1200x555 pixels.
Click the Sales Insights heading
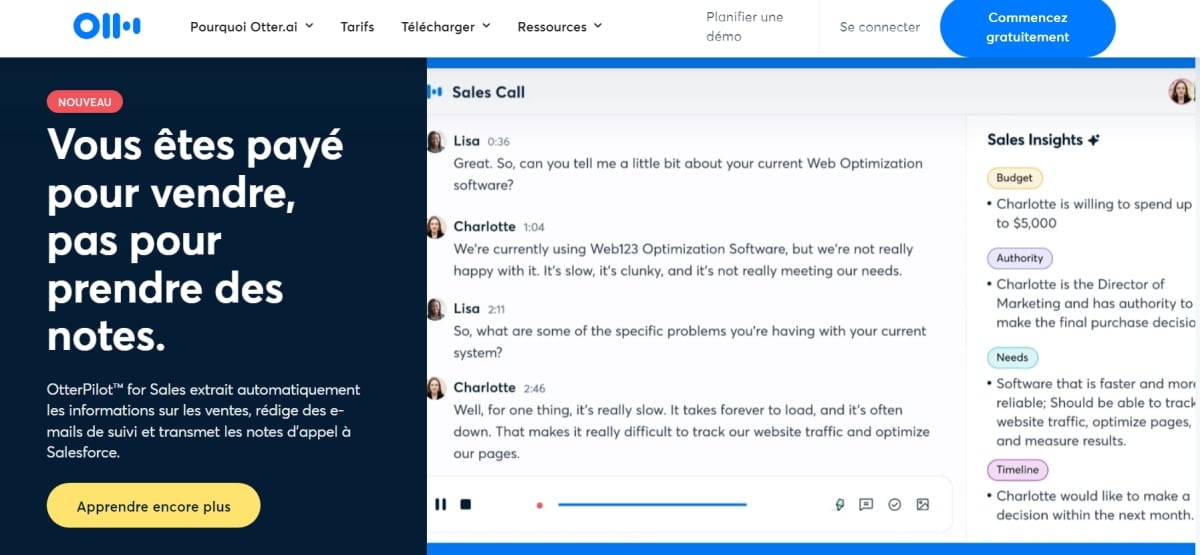coord(1035,140)
